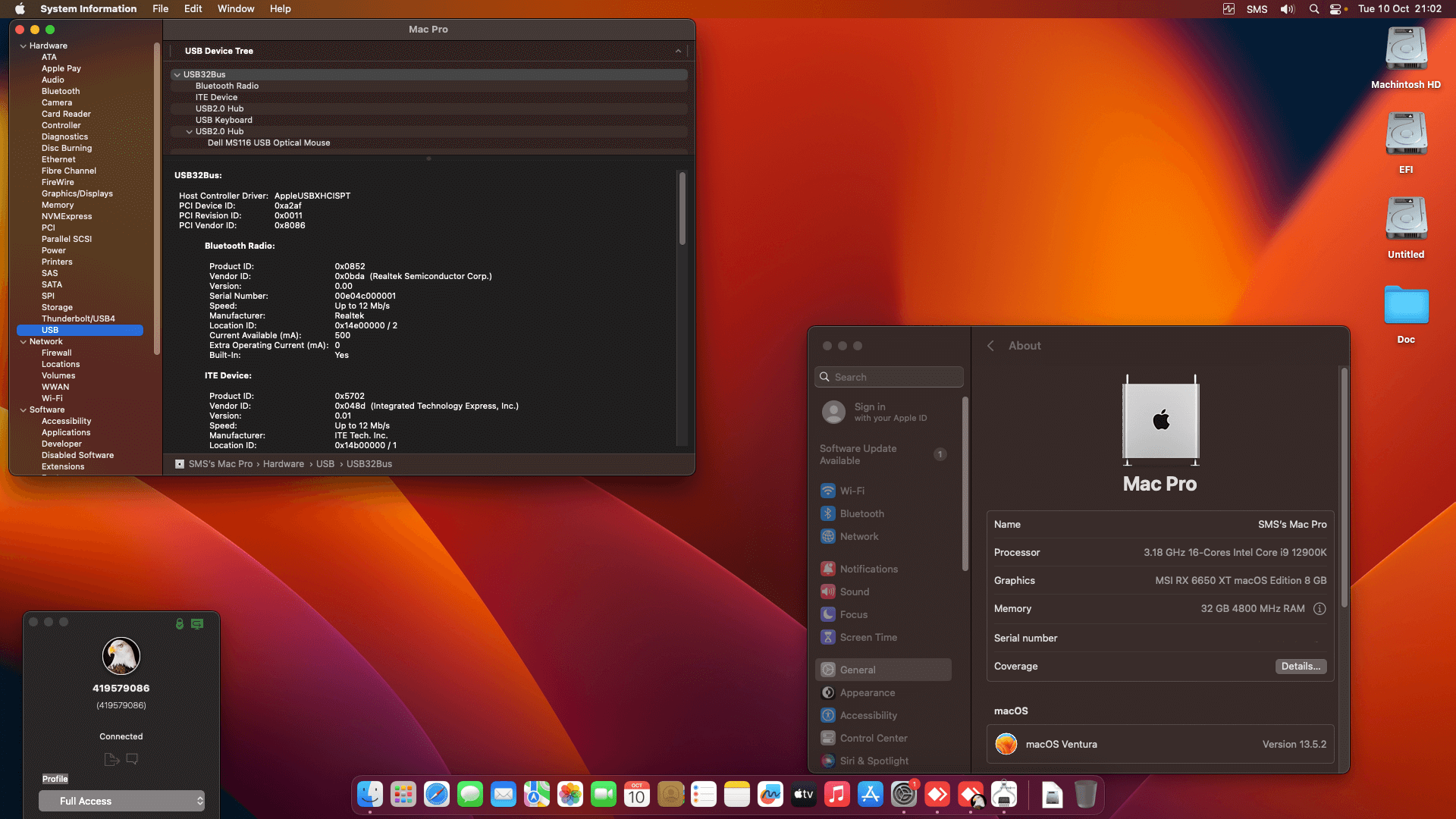The image size is (1456, 819).
Task: Collapse the USB Device Tree section
Action: (x=678, y=51)
